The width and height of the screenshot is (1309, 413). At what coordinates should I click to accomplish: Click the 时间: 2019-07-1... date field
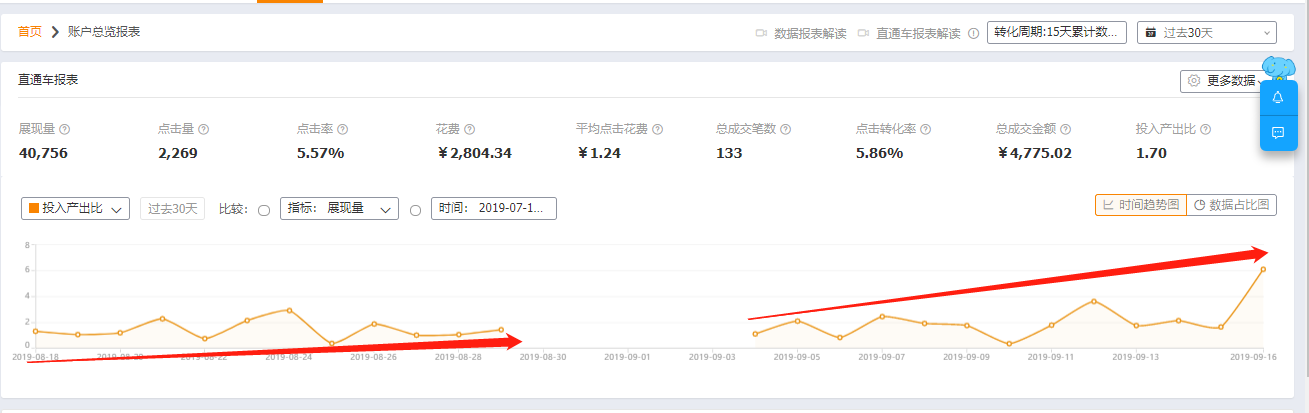tap(493, 209)
